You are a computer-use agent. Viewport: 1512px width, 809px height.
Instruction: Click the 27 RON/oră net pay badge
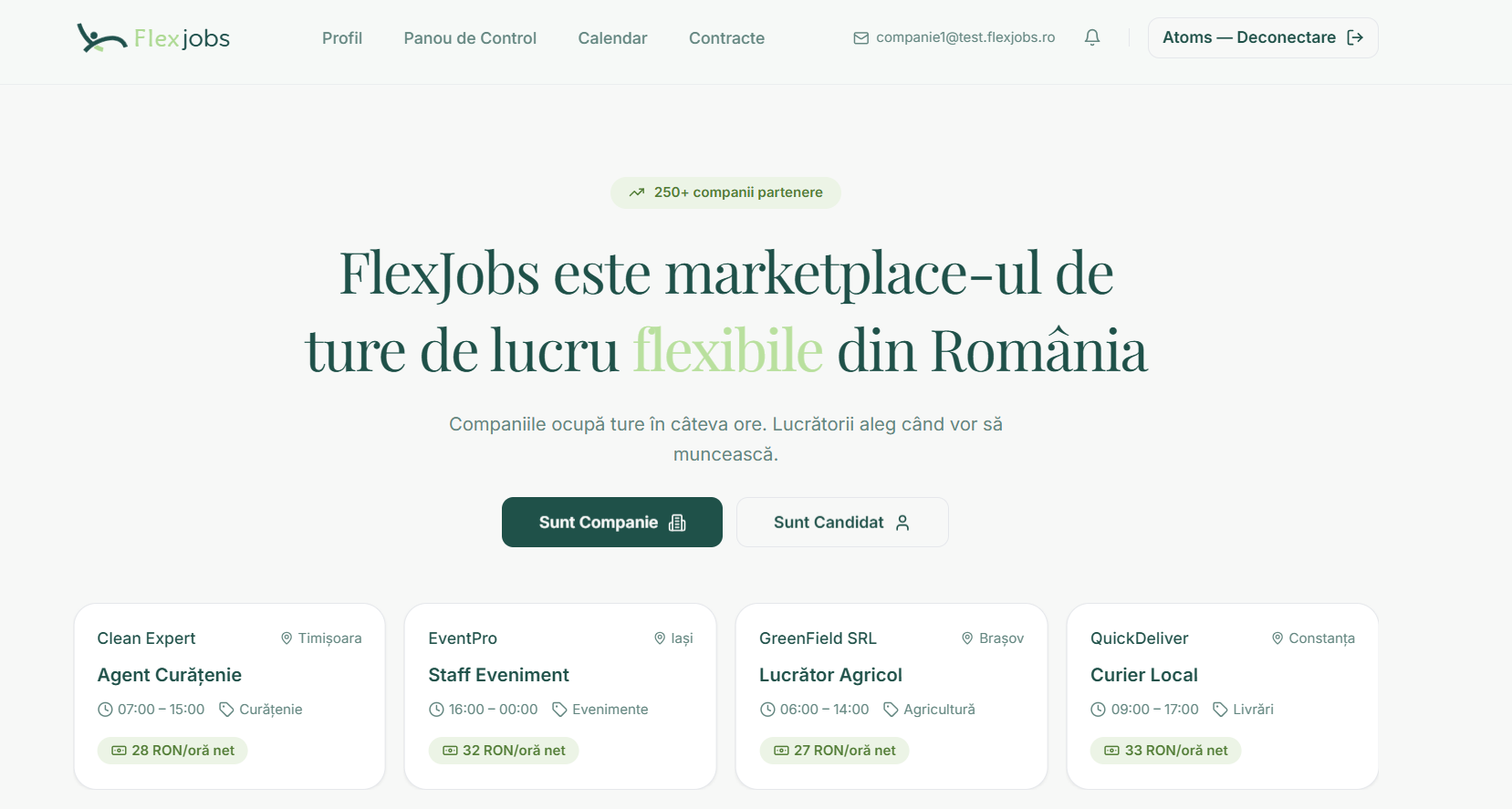pyautogui.click(x=835, y=751)
